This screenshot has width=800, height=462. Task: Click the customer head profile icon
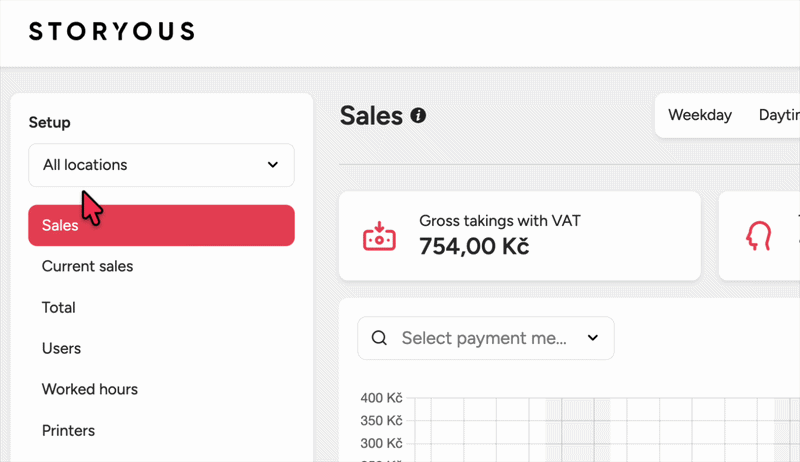pyautogui.click(x=758, y=236)
